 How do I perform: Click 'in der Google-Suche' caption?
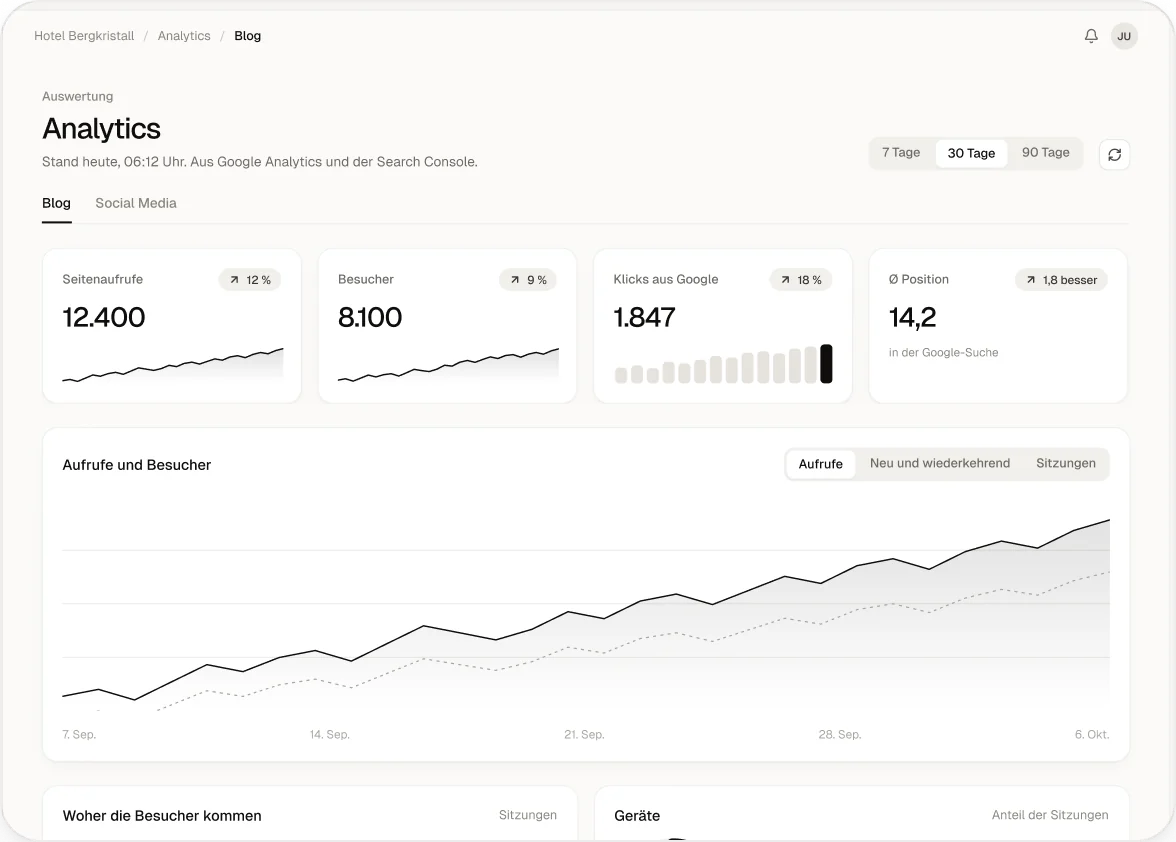tap(944, 352)
